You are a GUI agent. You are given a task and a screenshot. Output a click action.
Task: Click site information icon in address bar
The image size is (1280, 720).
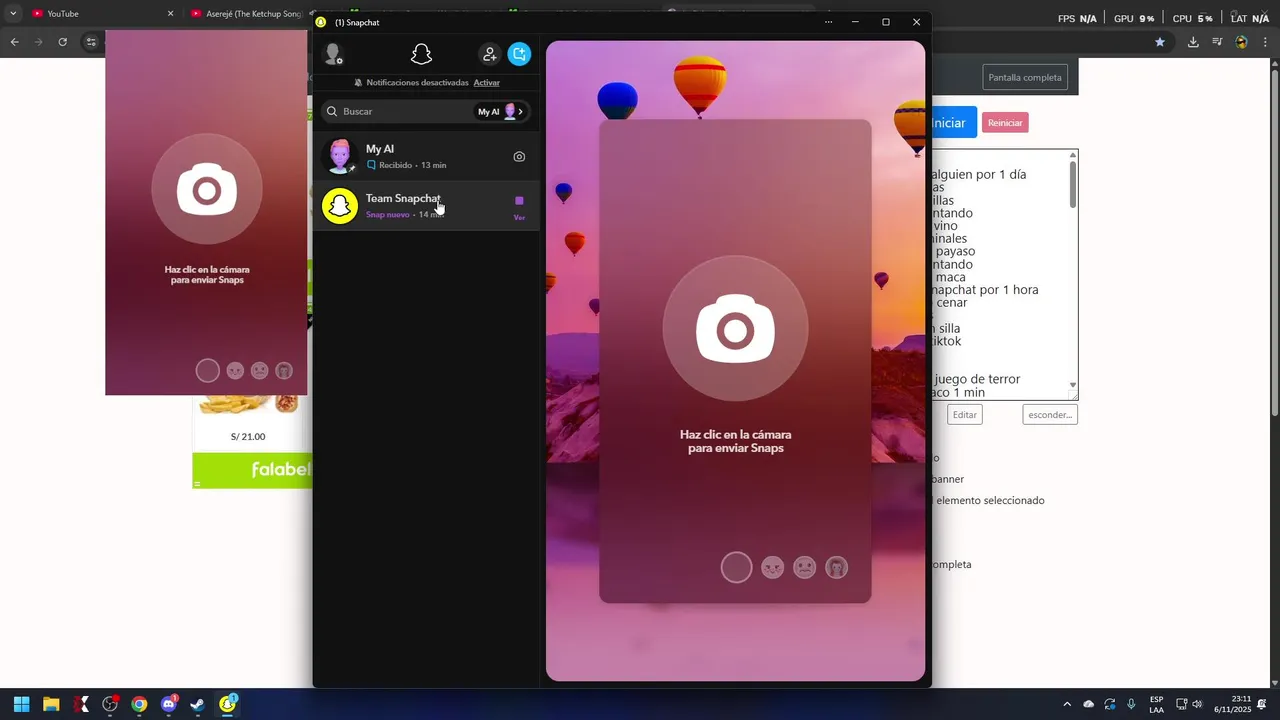pyautogui.click(x=91, y=42)
